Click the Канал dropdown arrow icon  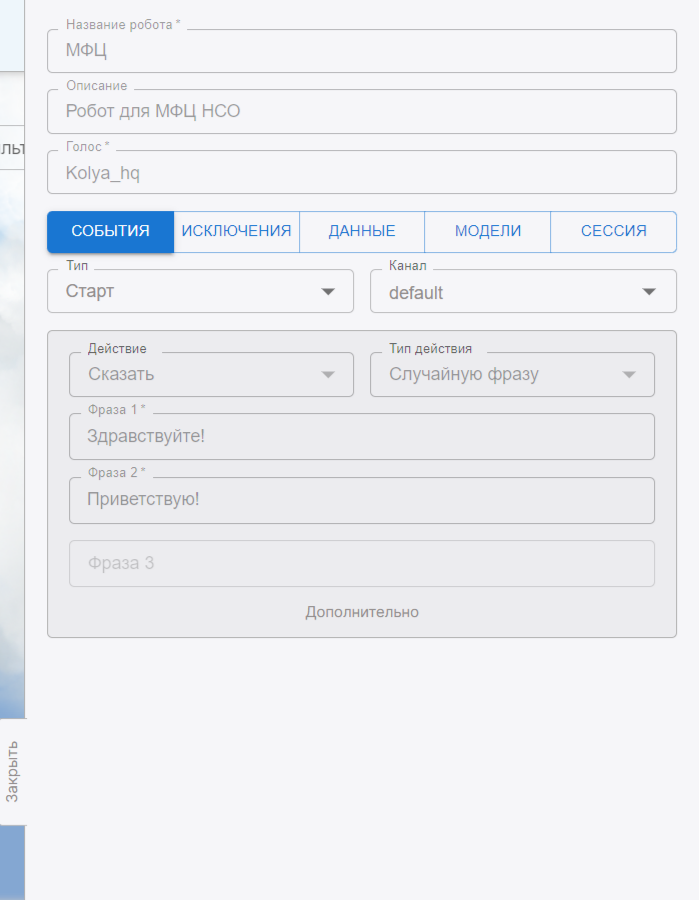650,292
